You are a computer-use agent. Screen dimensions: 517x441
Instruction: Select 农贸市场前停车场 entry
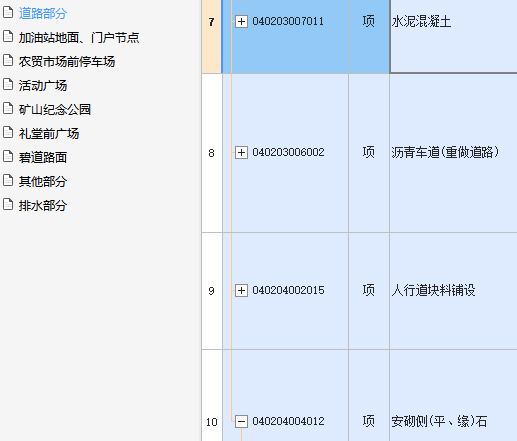[67, 61]
